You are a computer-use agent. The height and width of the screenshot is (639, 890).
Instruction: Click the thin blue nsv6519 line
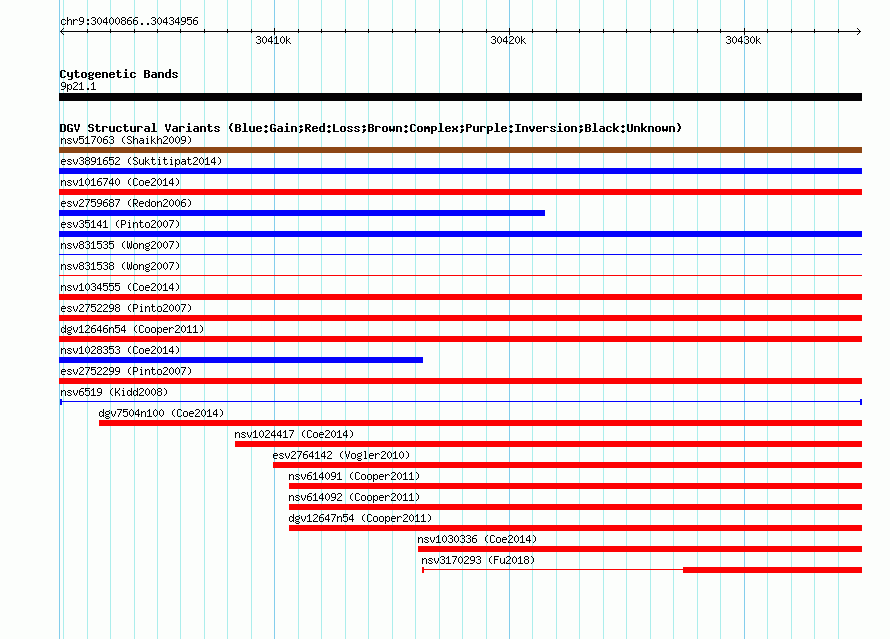click(460, 402)
